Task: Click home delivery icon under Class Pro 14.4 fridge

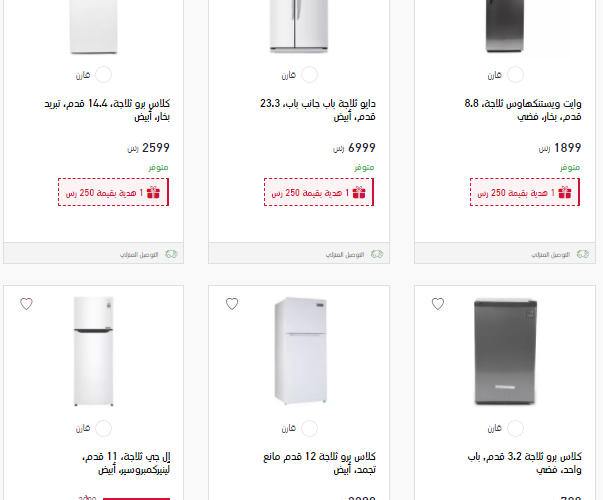Action: point(171,254)
